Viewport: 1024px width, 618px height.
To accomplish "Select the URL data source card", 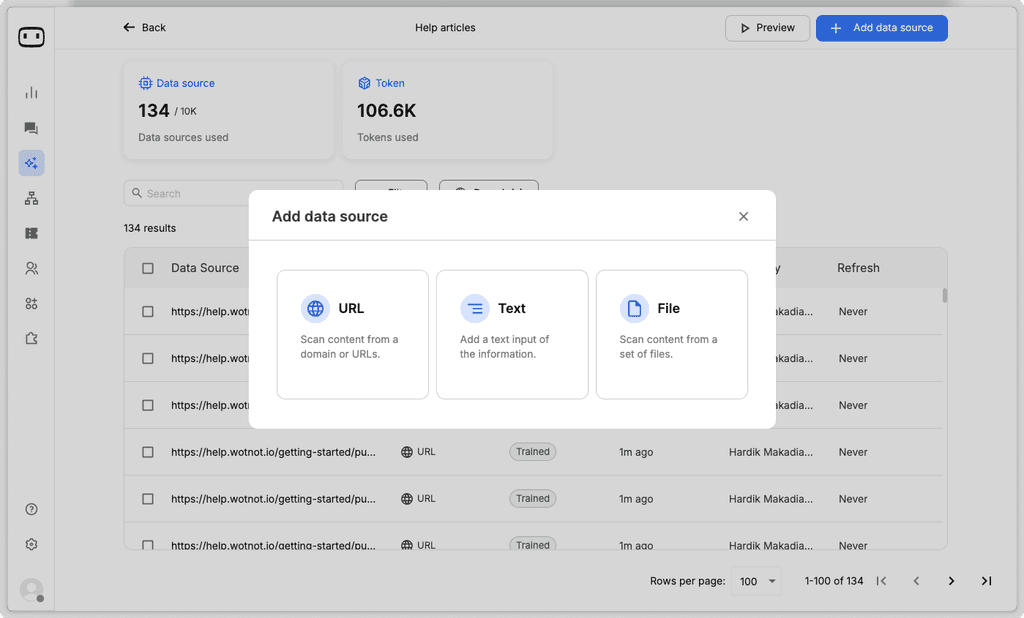I will 352,334.
